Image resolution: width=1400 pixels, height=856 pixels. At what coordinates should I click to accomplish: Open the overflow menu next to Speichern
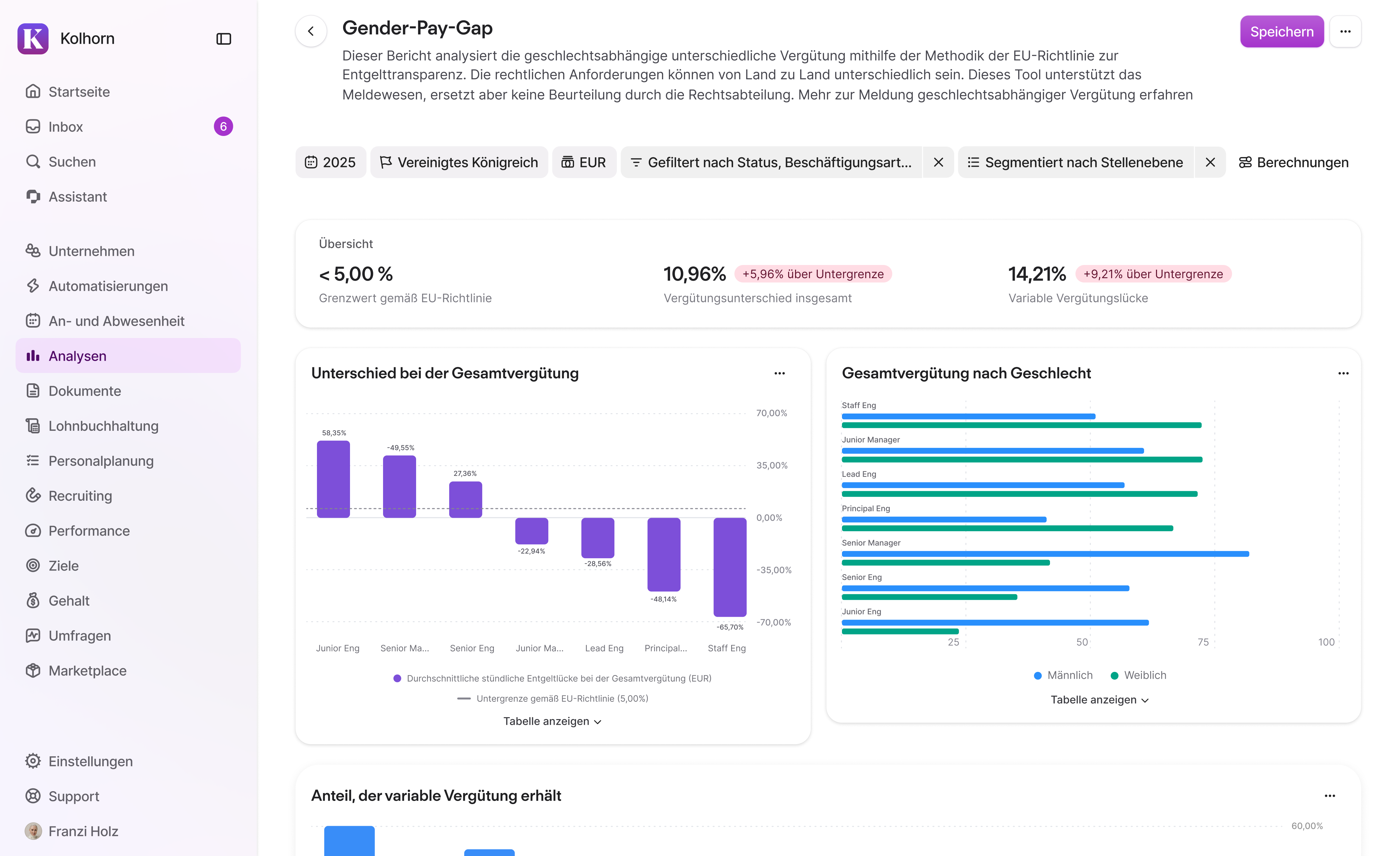[x=1346, y=31]
